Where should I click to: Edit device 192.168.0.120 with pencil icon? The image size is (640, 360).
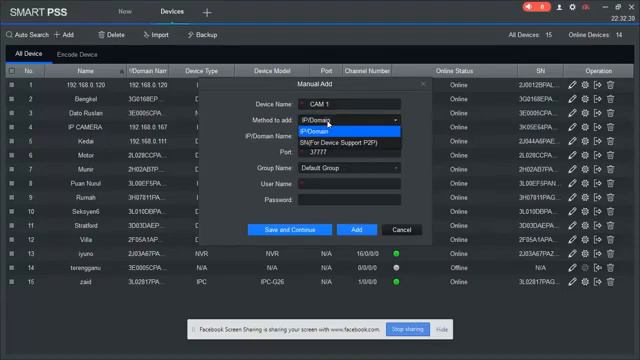click(572, 85)
